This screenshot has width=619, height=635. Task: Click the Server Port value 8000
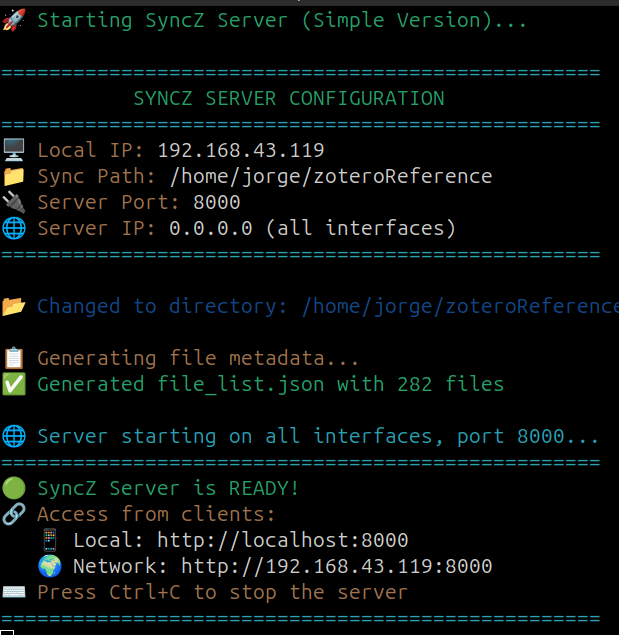216,202
